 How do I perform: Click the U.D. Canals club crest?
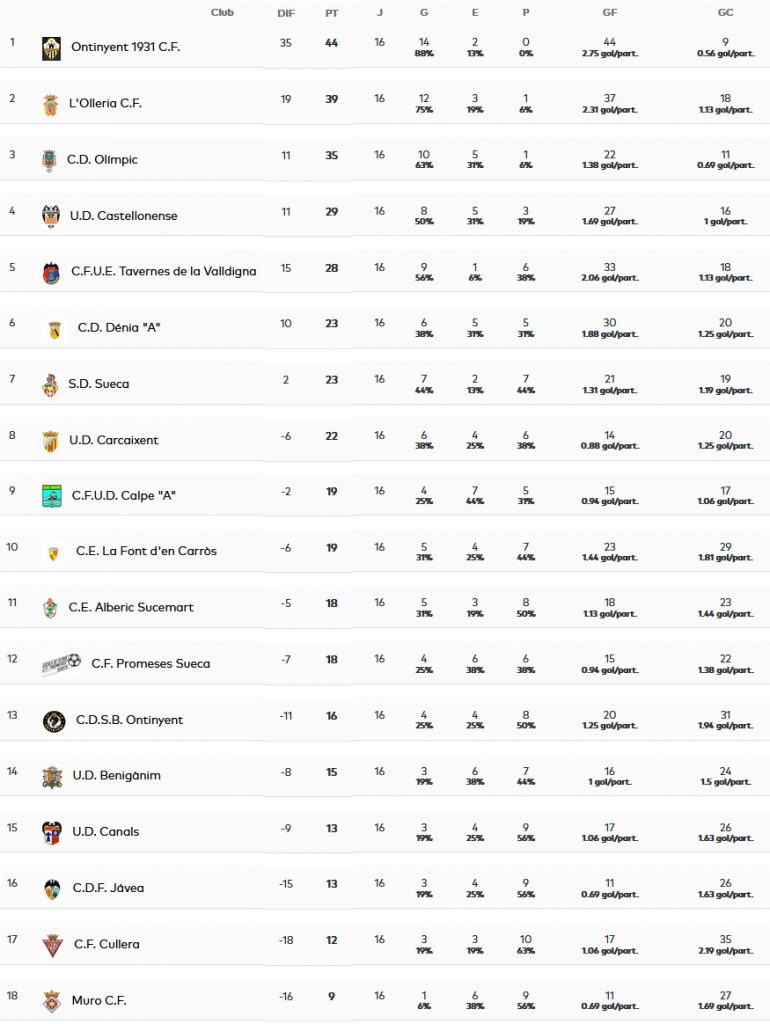tap(52, 832)
